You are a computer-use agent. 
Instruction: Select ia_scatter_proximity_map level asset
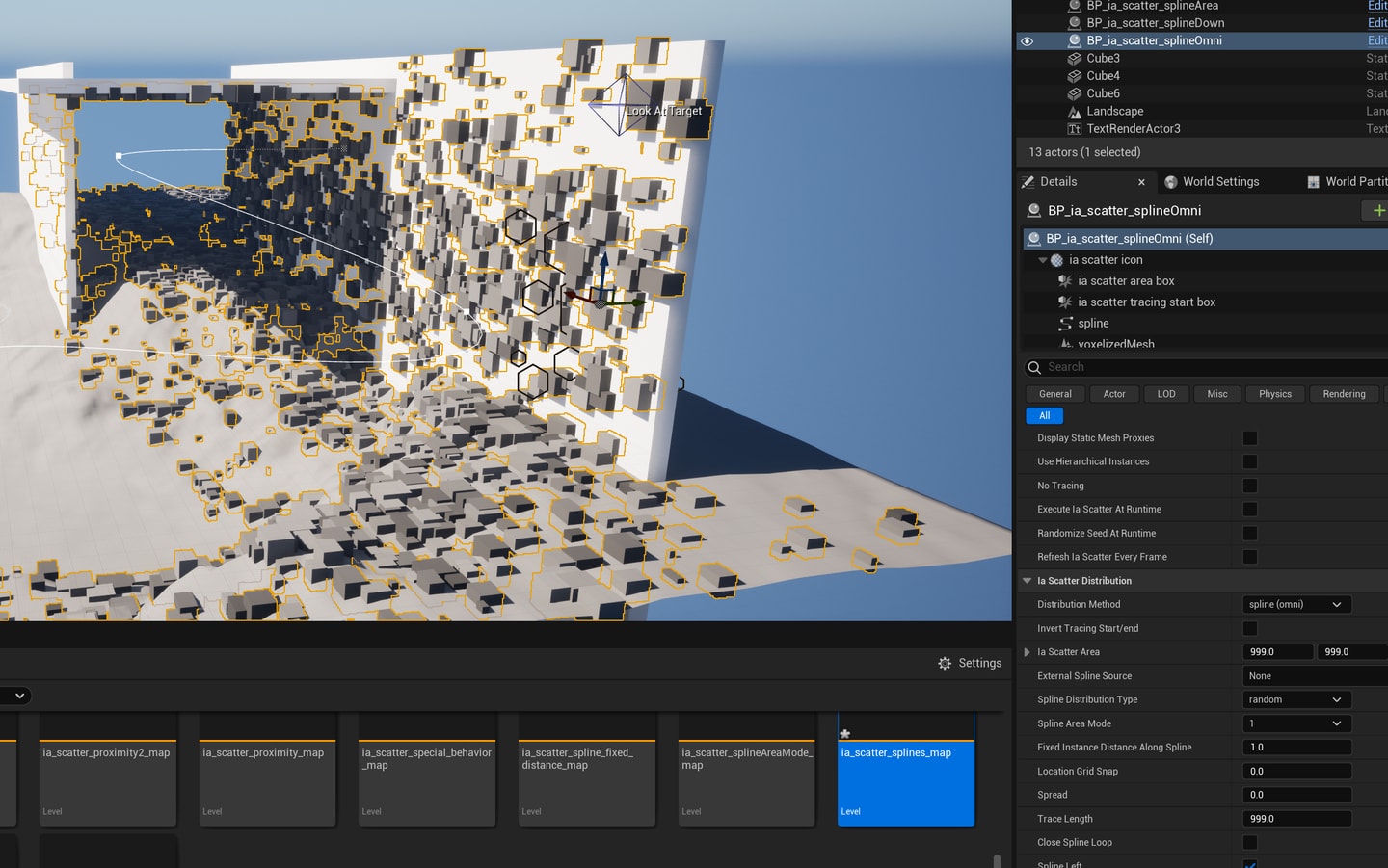point(267,769)
